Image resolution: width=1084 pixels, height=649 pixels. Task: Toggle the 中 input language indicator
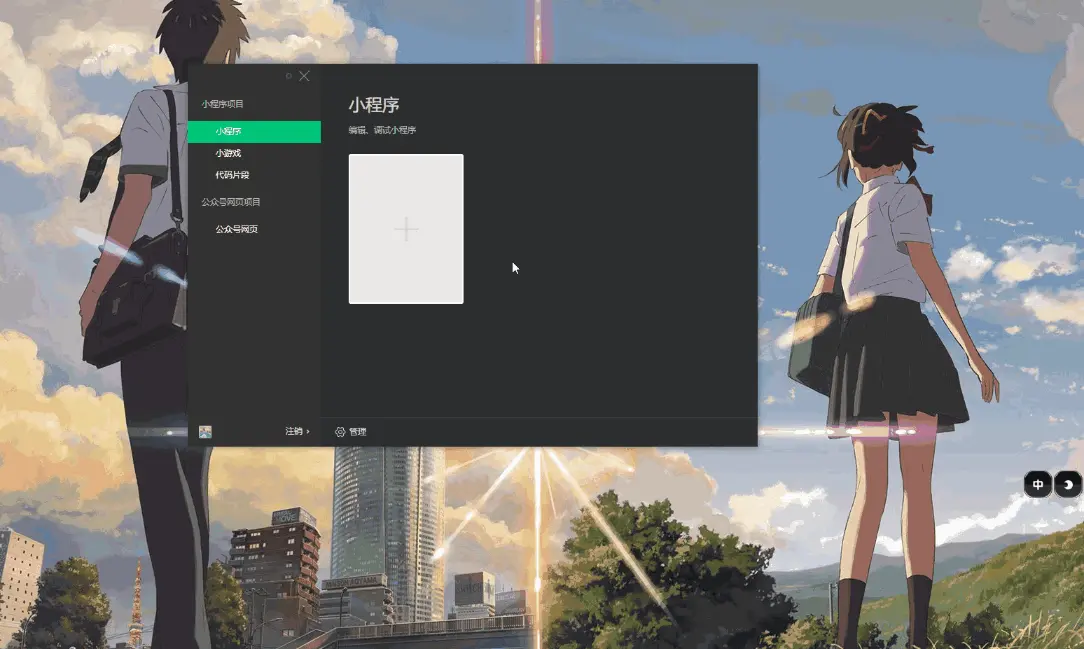[x=1038, y=485]
